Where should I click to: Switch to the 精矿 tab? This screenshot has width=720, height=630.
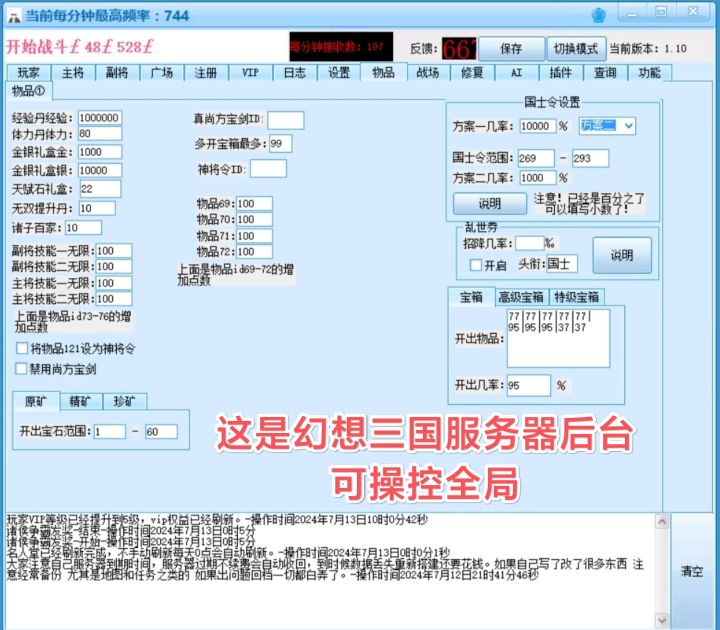tap(80, 401)
